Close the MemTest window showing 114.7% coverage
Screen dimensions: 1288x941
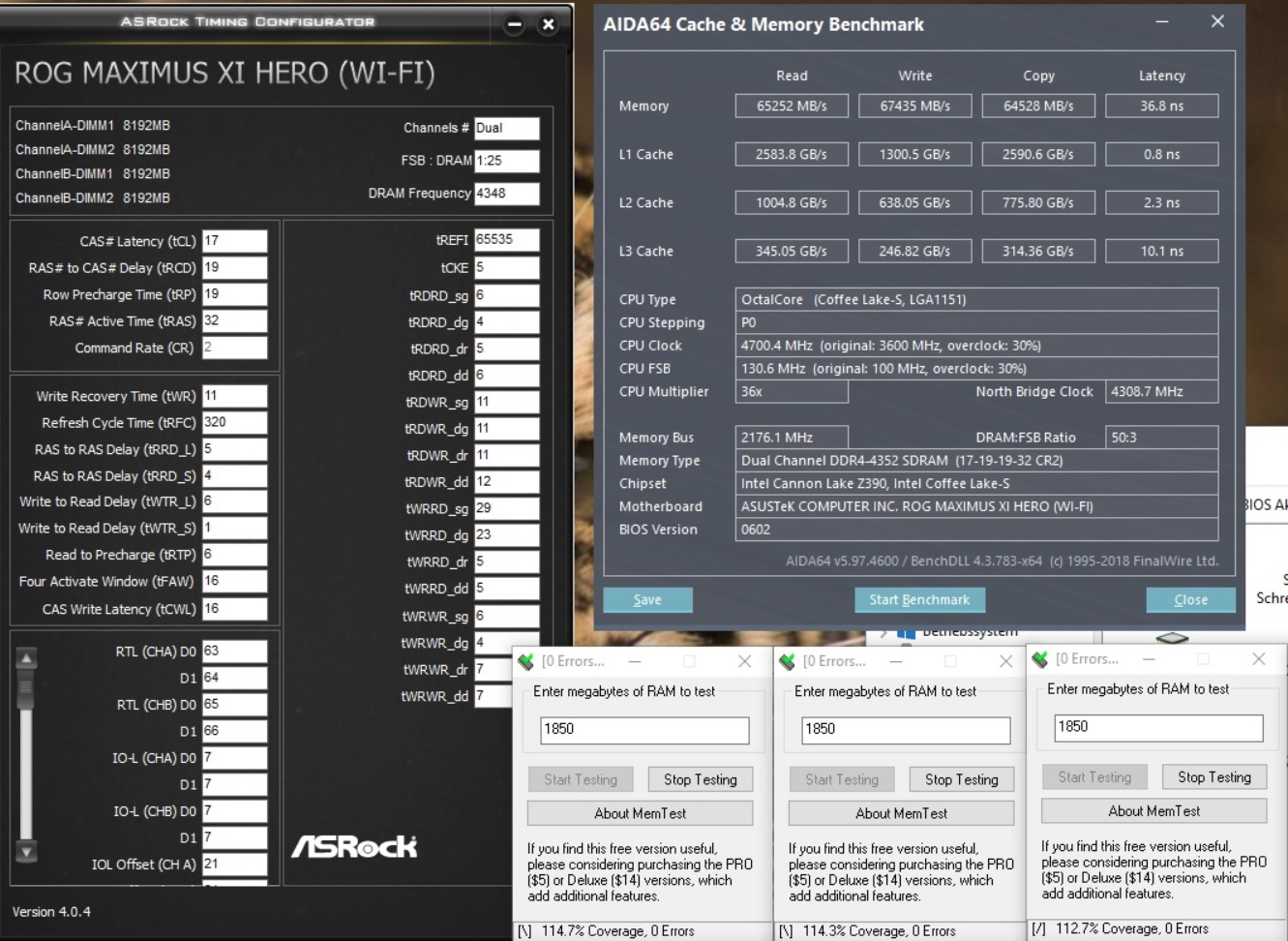click(744, 661)
